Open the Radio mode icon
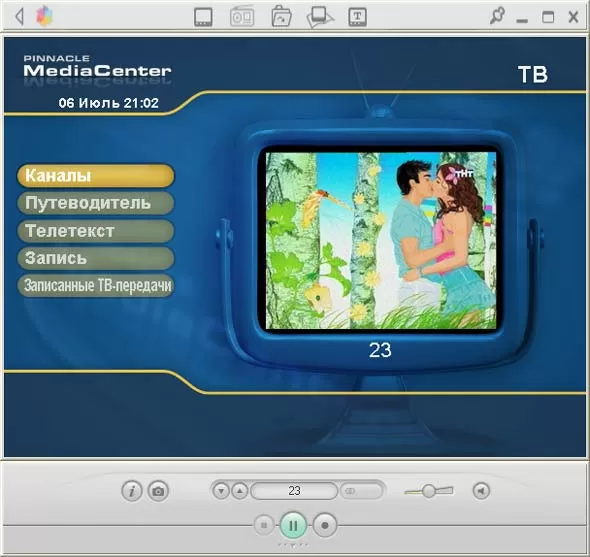 coord(242,17)
